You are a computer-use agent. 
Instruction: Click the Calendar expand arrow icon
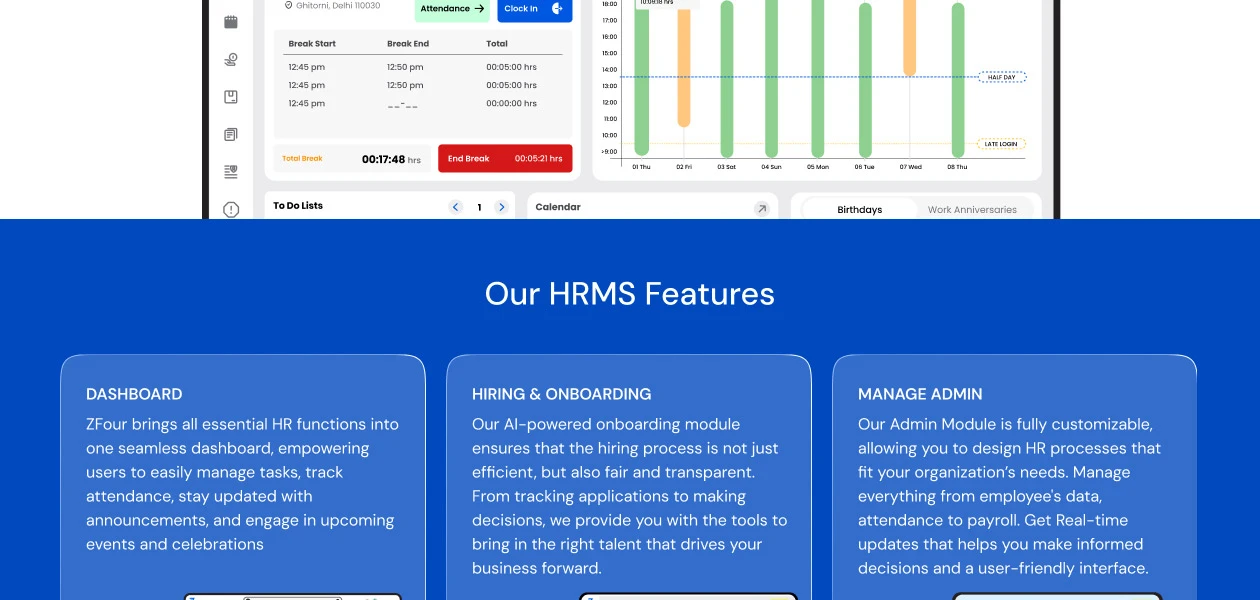pos(761,208)
